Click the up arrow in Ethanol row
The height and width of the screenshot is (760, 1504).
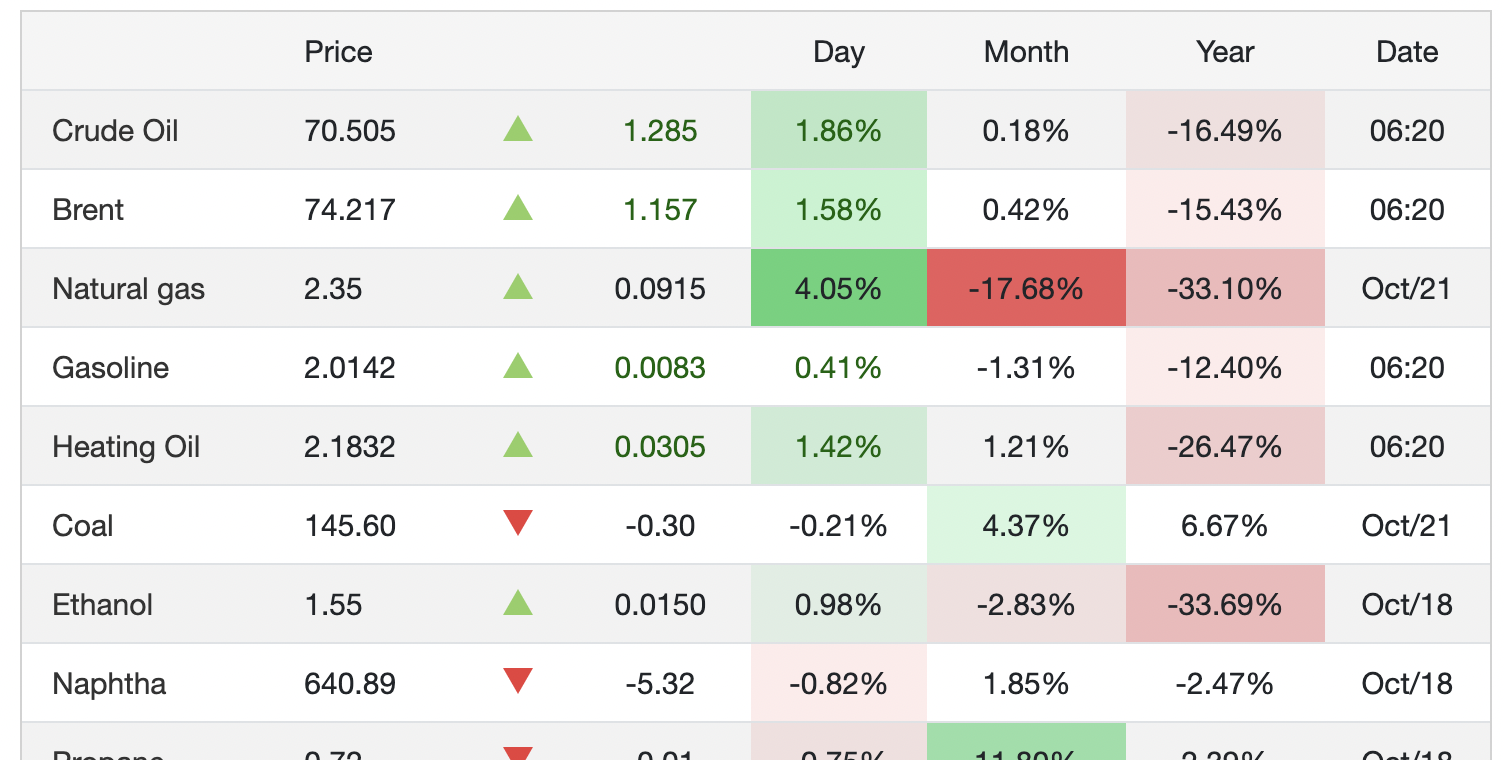(x=518, y=603)
